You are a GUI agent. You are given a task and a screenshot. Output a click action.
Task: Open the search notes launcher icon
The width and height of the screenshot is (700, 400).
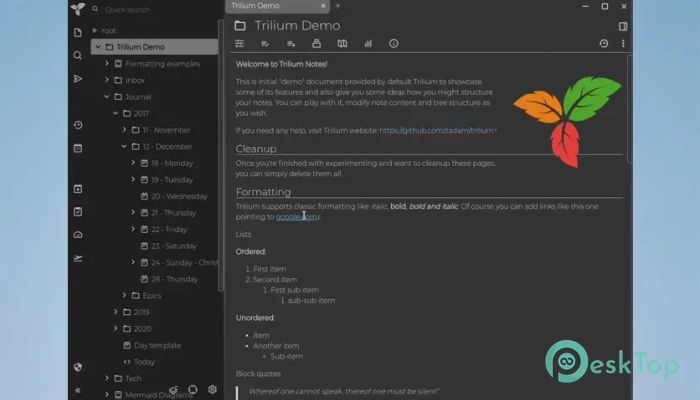pyautogui.click(x=78, y=55)
